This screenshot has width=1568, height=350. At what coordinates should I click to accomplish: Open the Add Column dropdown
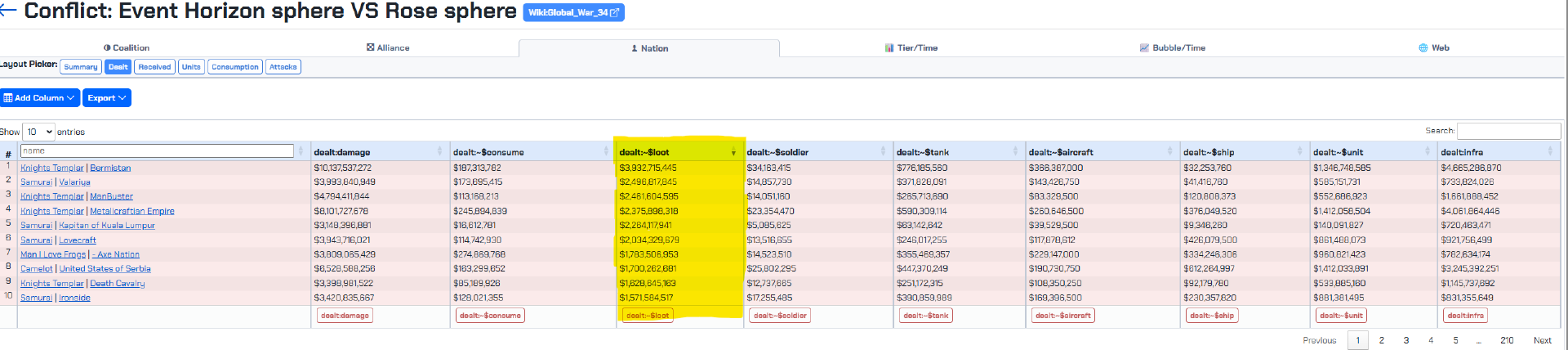point(39,98)
